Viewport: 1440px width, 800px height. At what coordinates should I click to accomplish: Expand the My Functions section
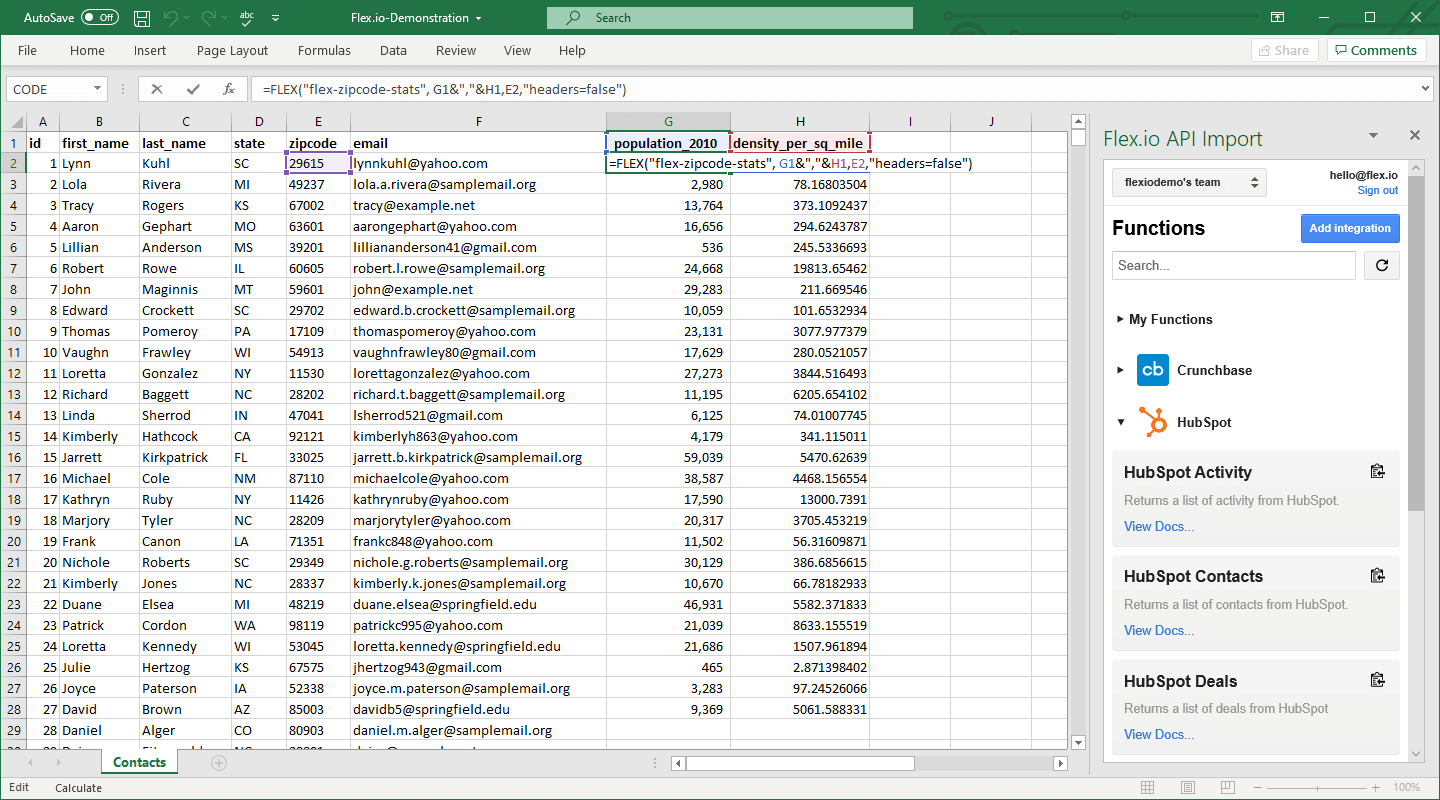[1164, 319]
